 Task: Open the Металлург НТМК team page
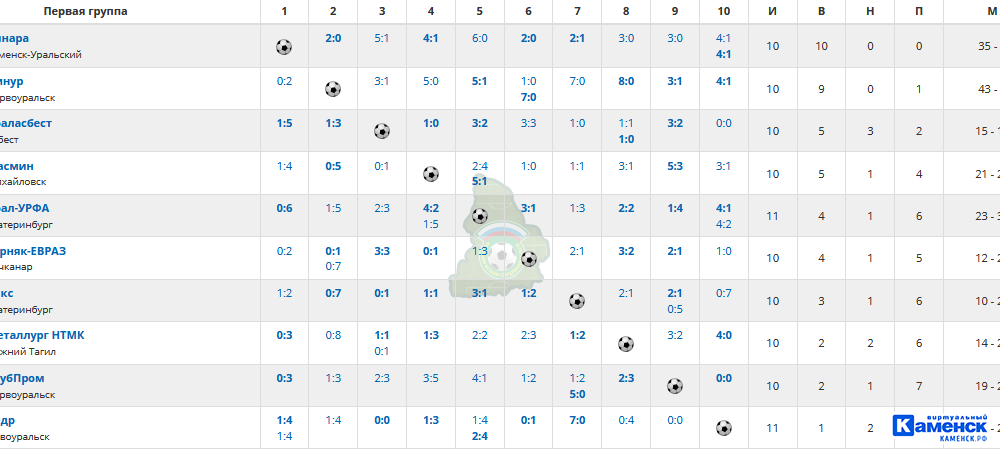pyautogui.click(x=42, y=335)
